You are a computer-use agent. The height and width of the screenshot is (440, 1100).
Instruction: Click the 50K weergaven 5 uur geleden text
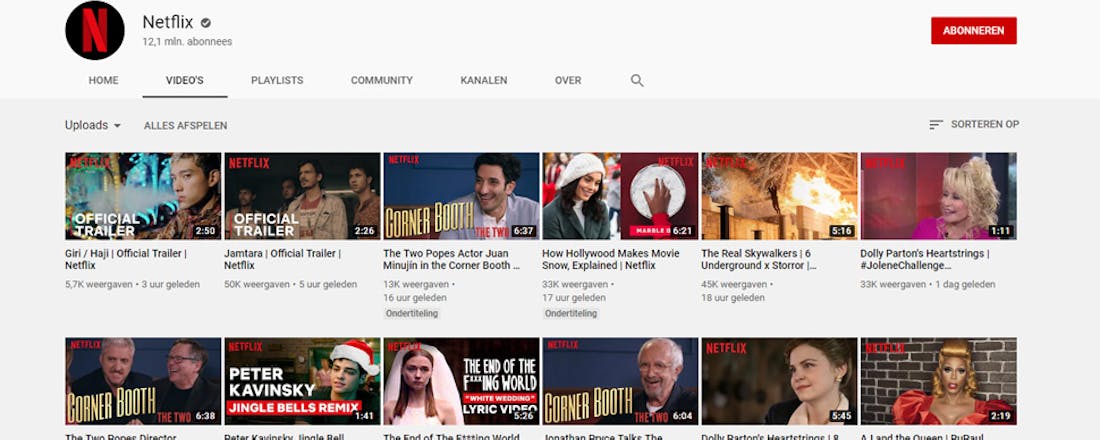click(x=291, y=285)
